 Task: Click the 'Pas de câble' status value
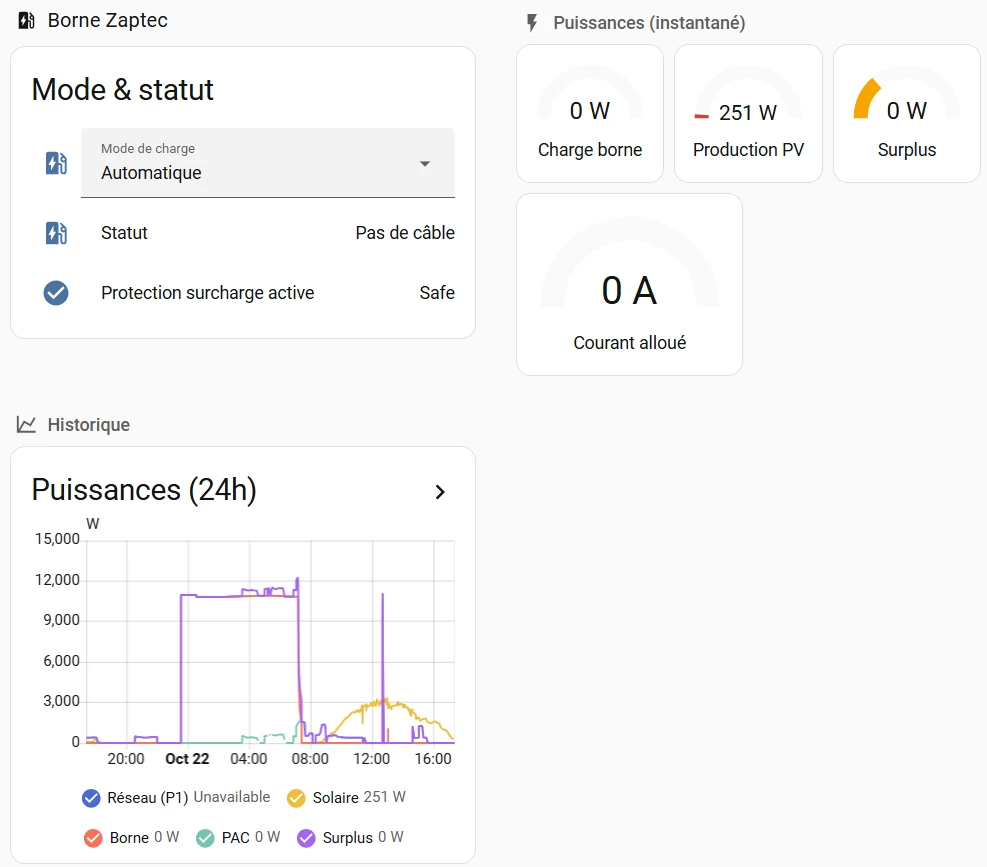click(x=405, y=233)
